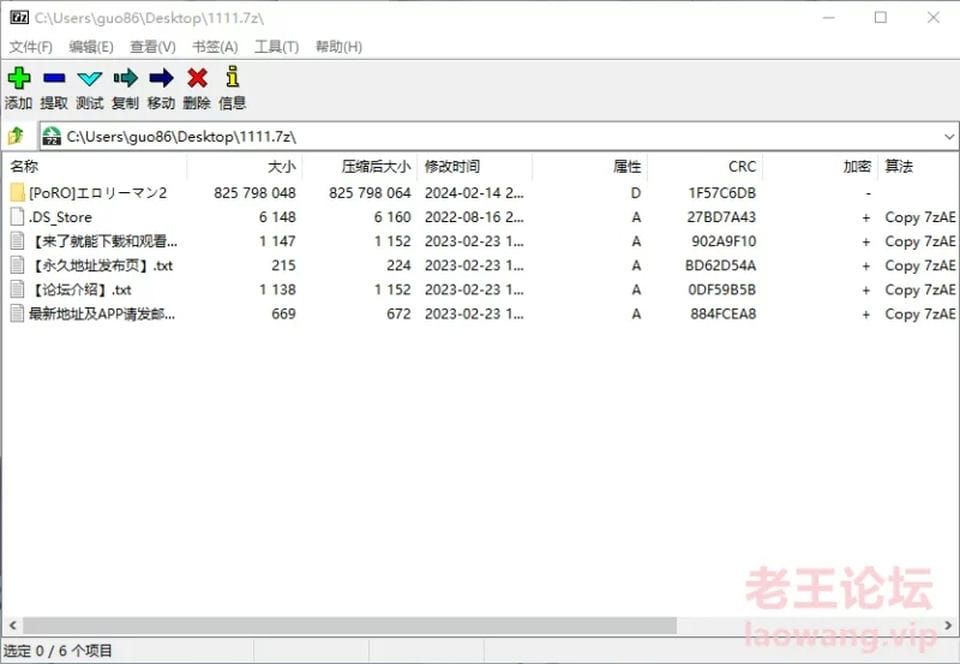Image resolution: width=960 pixels, height=664 pixels.
Task: Click the icon of 【永久地址发布页】.txt
Action: coord(17,266)
